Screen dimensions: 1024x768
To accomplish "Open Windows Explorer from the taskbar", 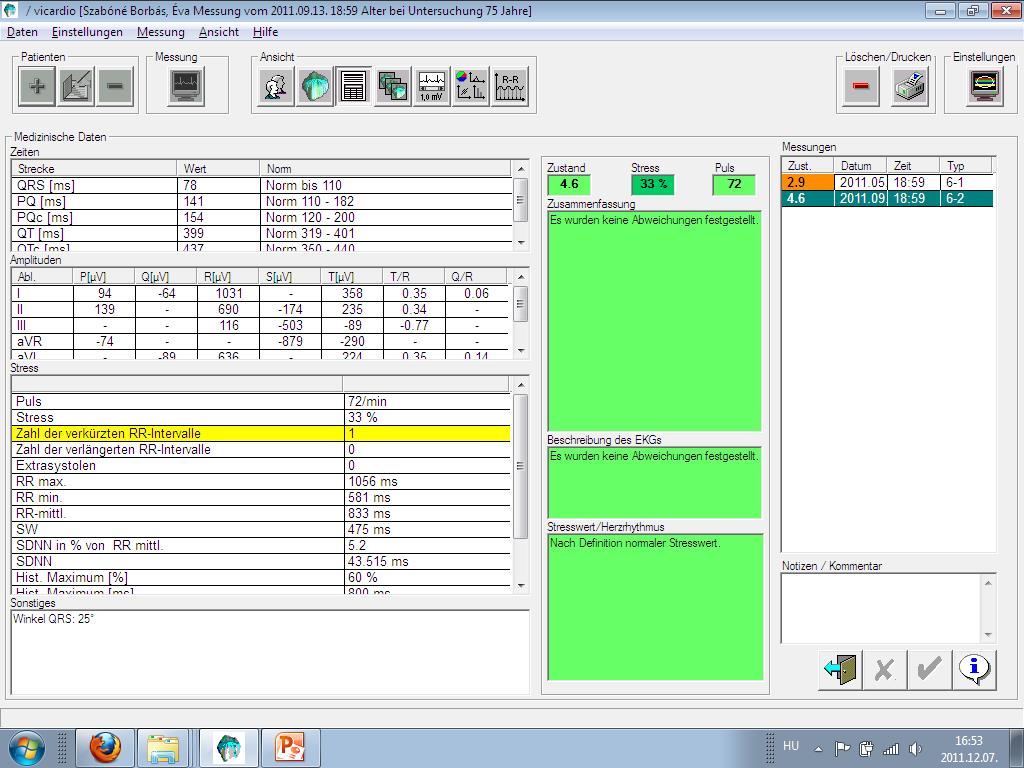I will 163,748.
